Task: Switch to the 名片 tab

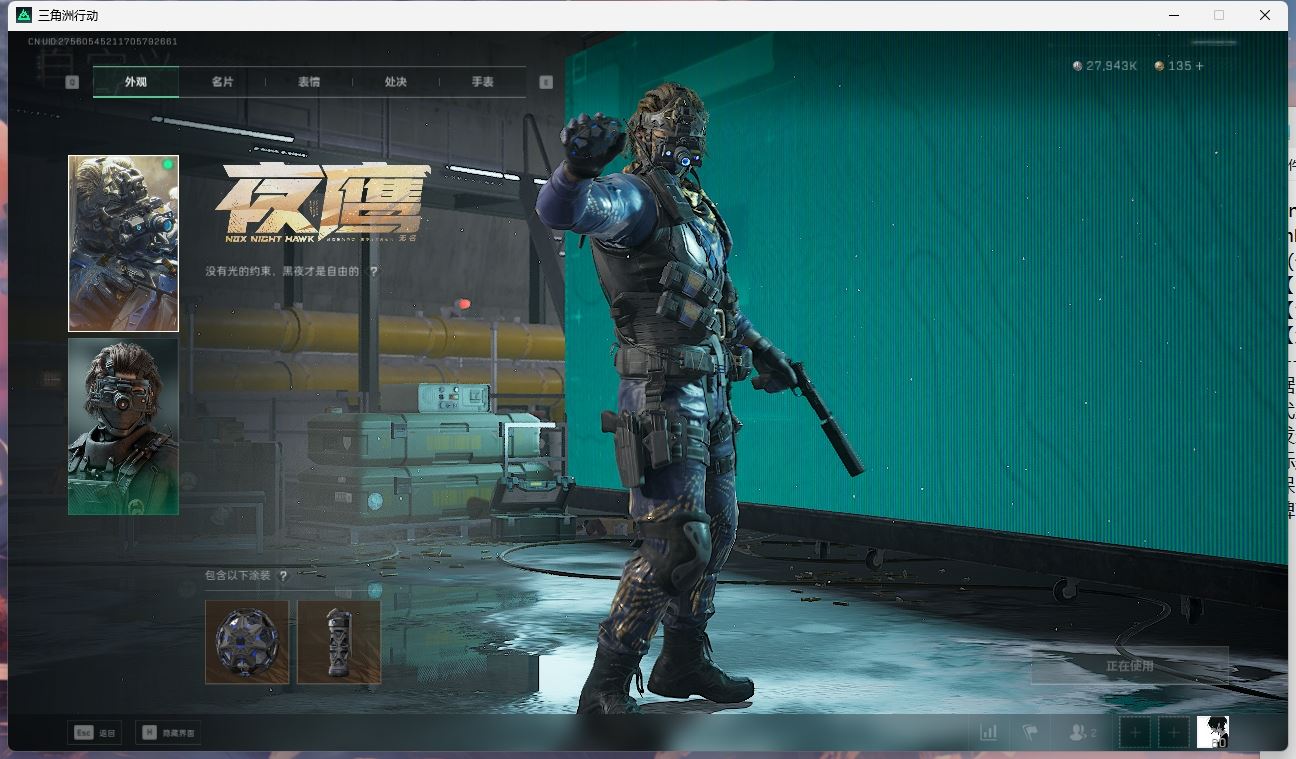Action: [222, 82]
